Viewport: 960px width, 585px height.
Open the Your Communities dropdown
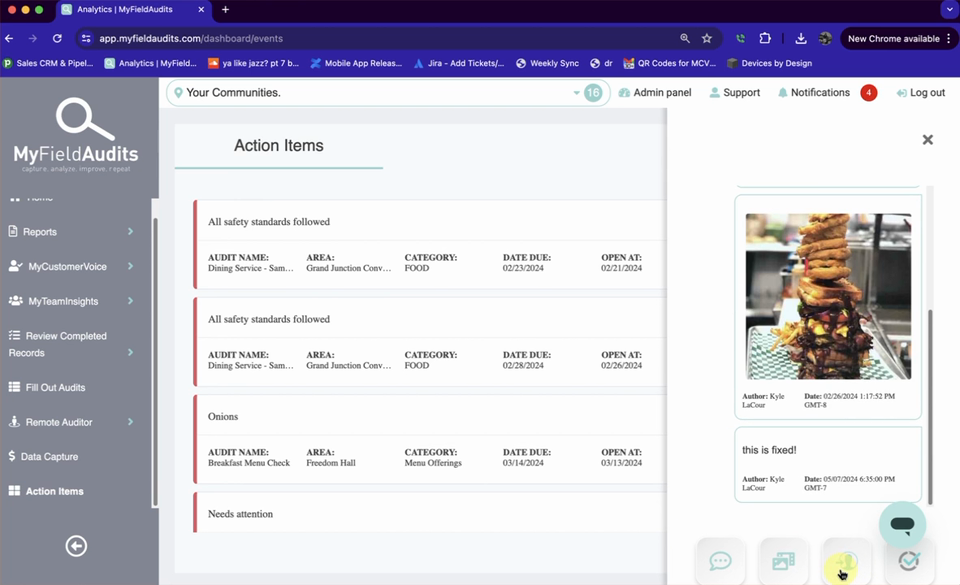388,92
